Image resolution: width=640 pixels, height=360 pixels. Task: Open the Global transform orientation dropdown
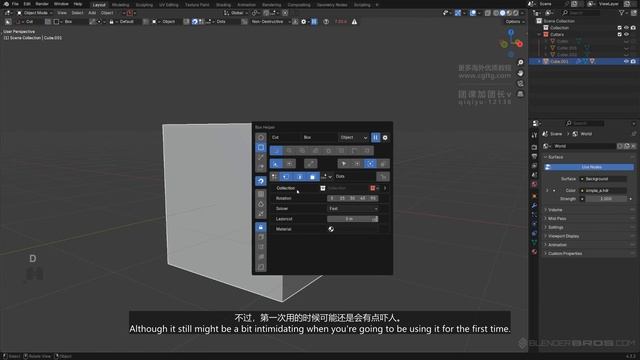click(x=236, y=13)
